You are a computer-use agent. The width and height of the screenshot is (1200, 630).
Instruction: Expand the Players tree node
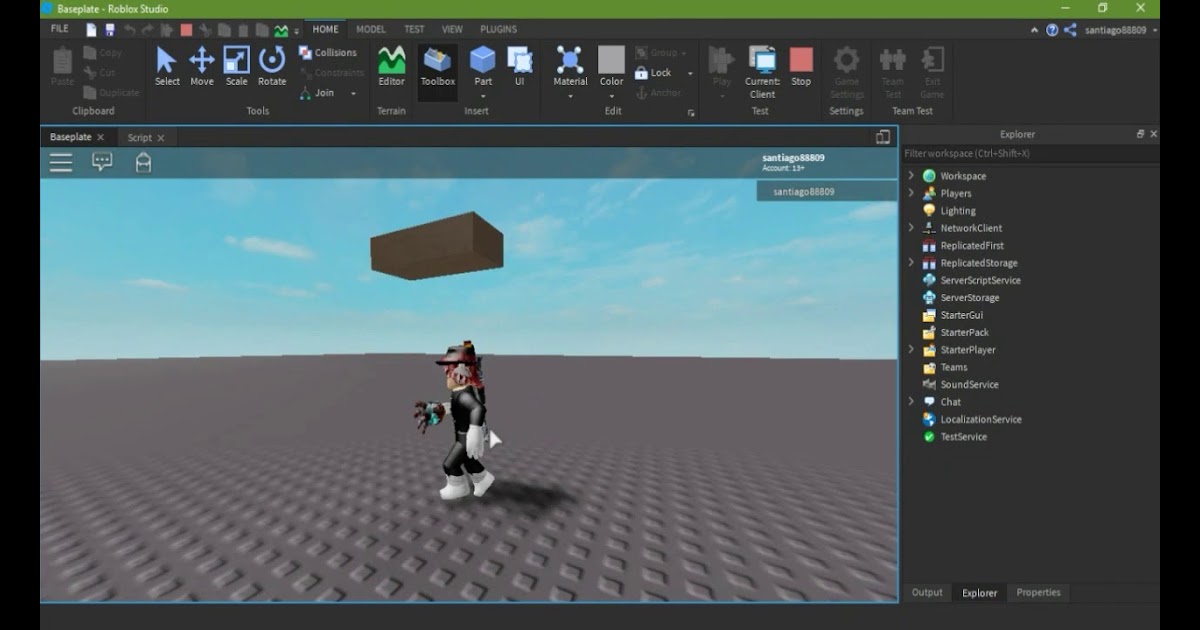(911, 193)
